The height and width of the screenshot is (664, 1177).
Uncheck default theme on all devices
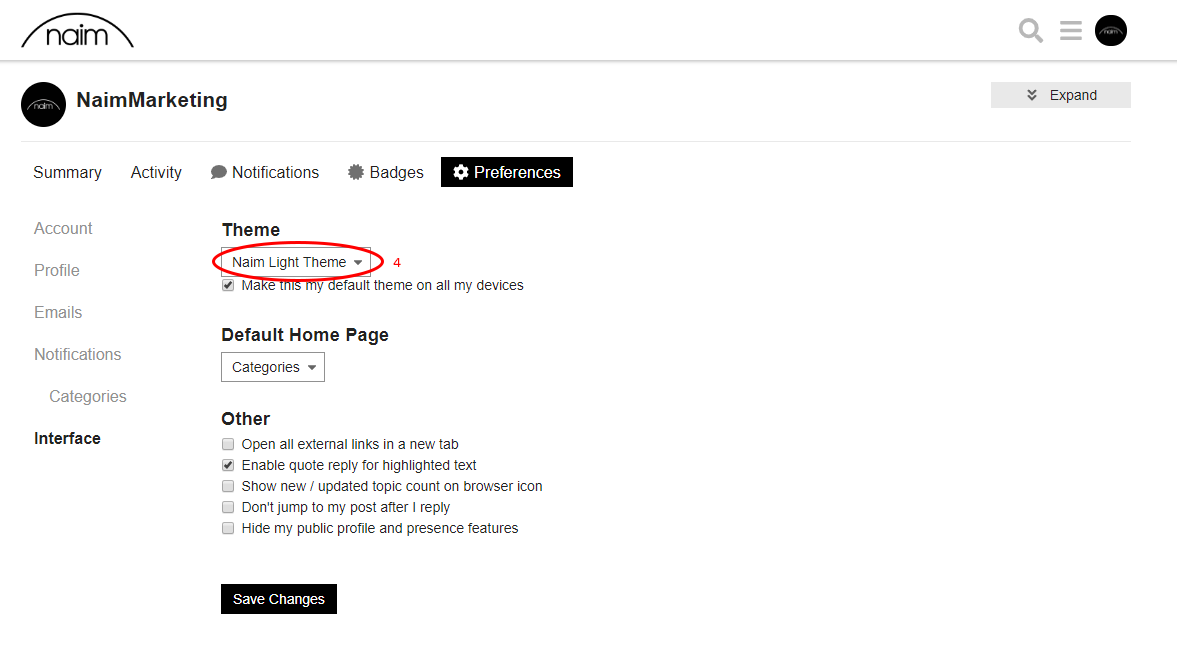(x=228, y=285)
